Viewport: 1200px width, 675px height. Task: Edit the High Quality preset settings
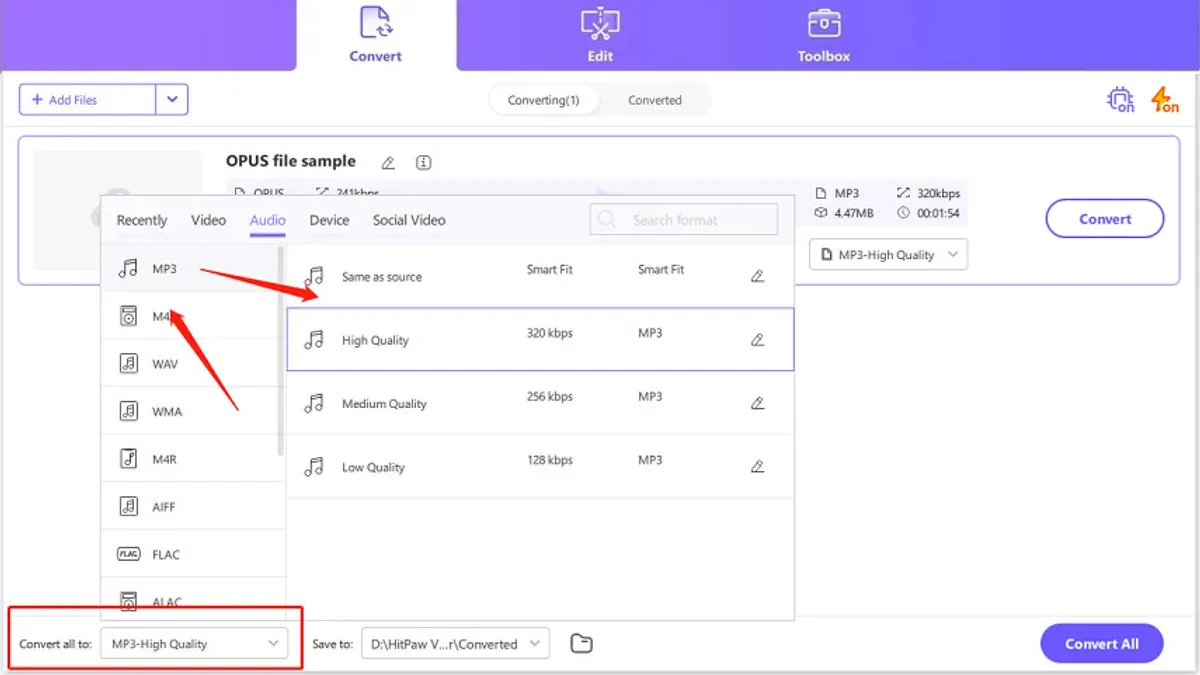757,340
